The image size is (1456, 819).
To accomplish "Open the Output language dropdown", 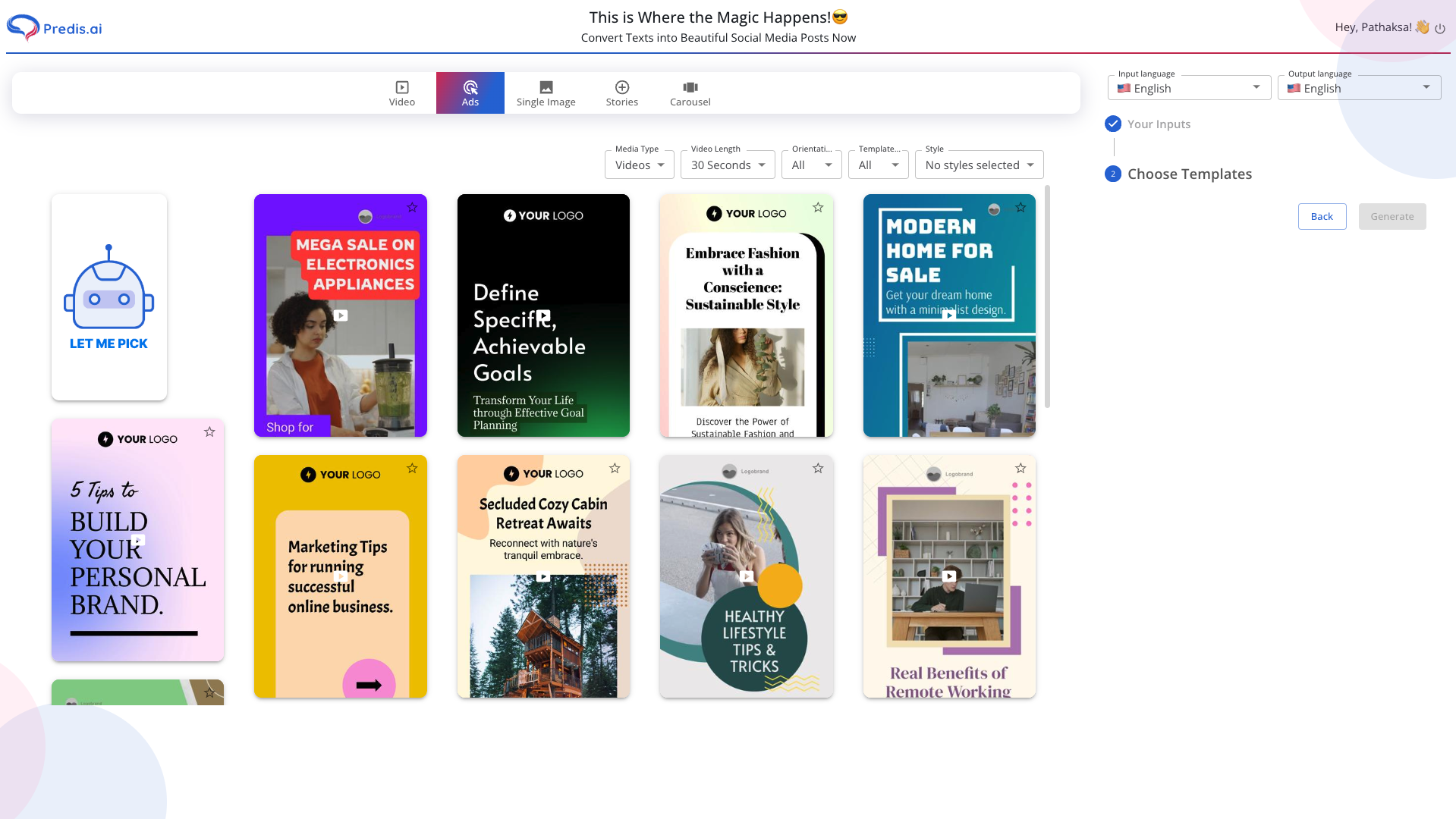I will click(x=1358, y=87).
